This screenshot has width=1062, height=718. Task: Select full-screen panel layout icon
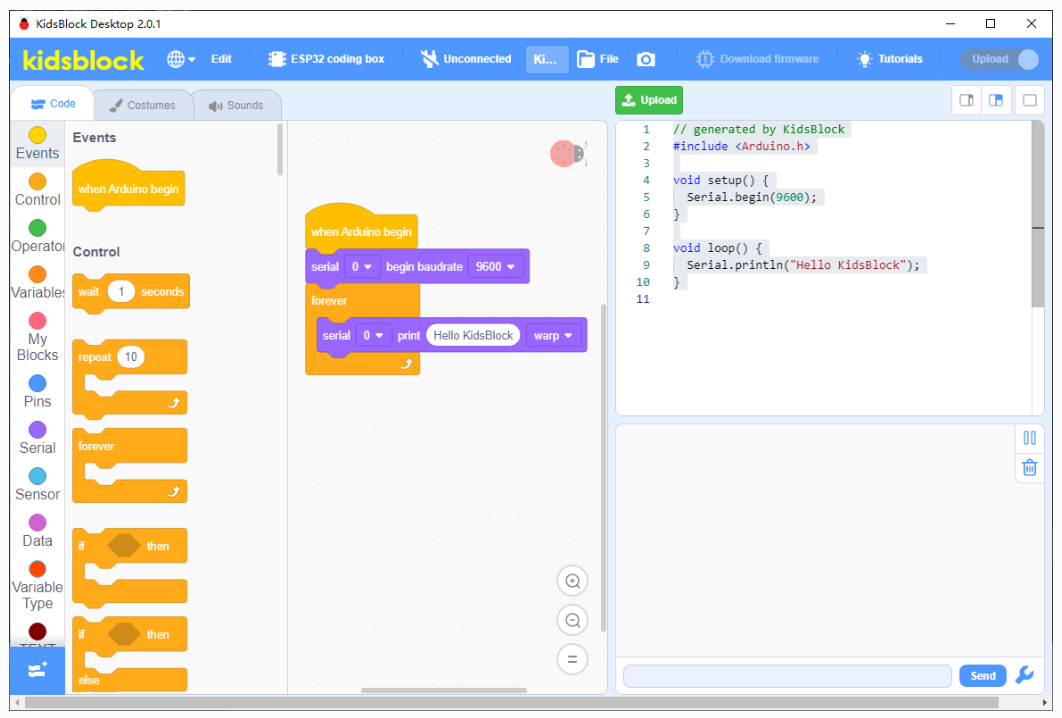(1029, 100)
